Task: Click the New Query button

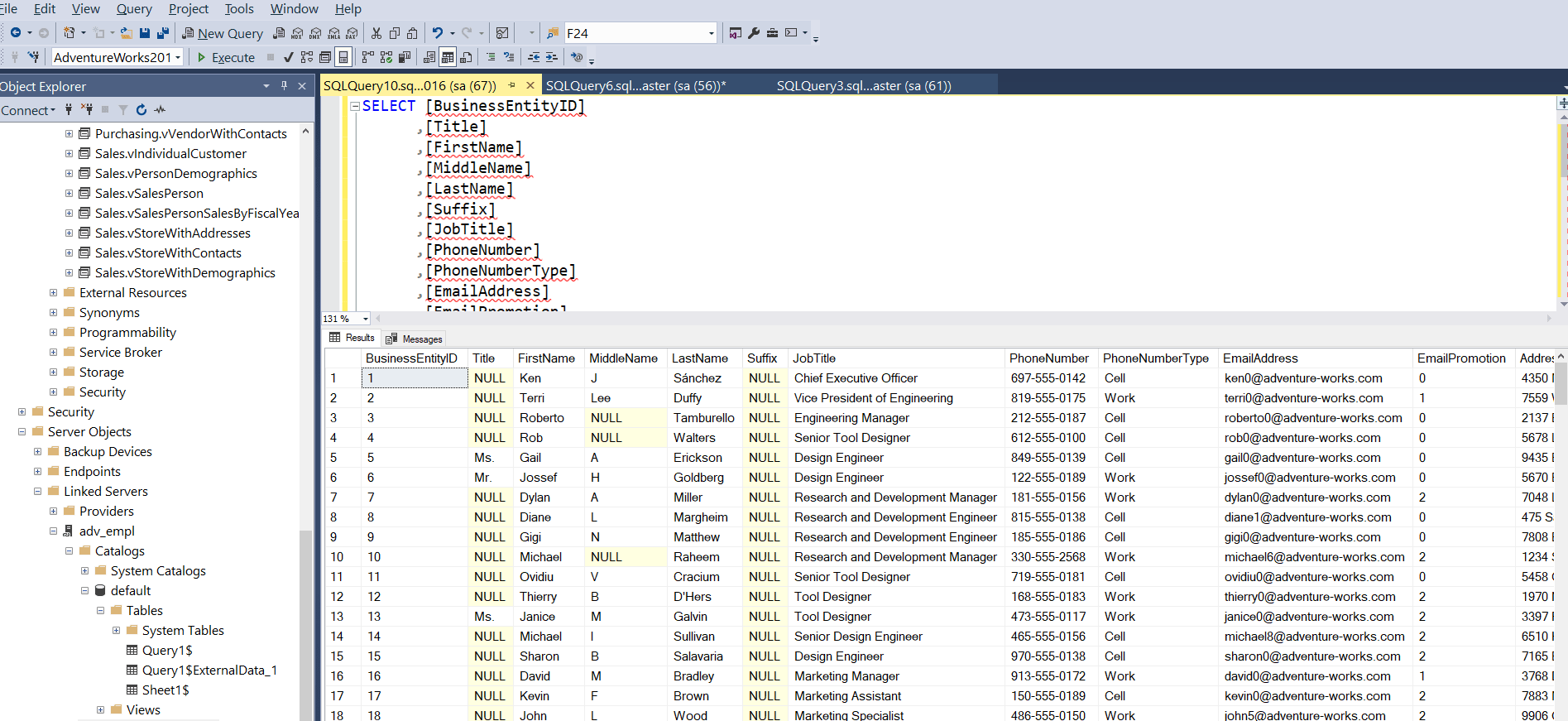Action: (222, 33)
